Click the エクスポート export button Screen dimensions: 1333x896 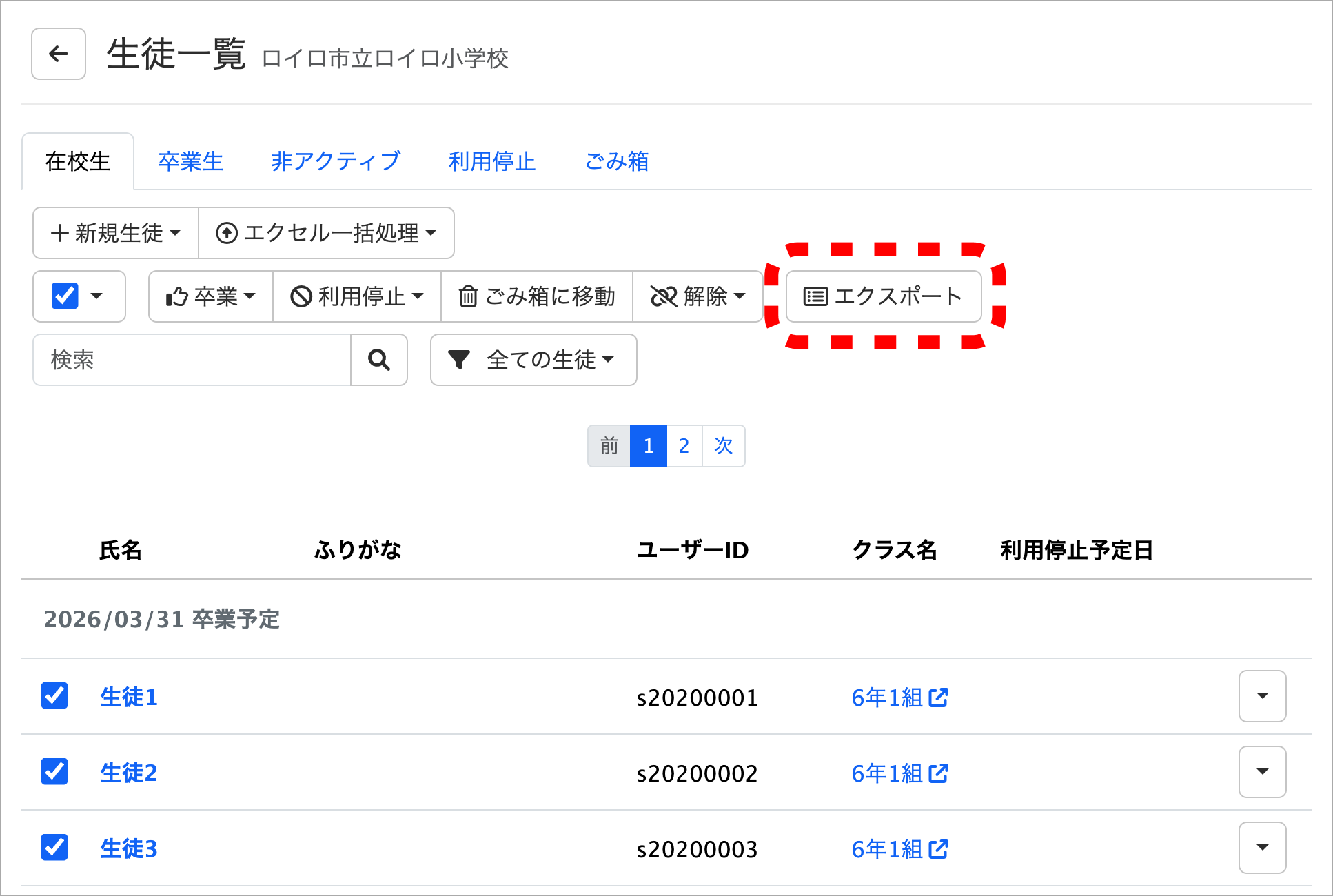[x=884, y=296]
